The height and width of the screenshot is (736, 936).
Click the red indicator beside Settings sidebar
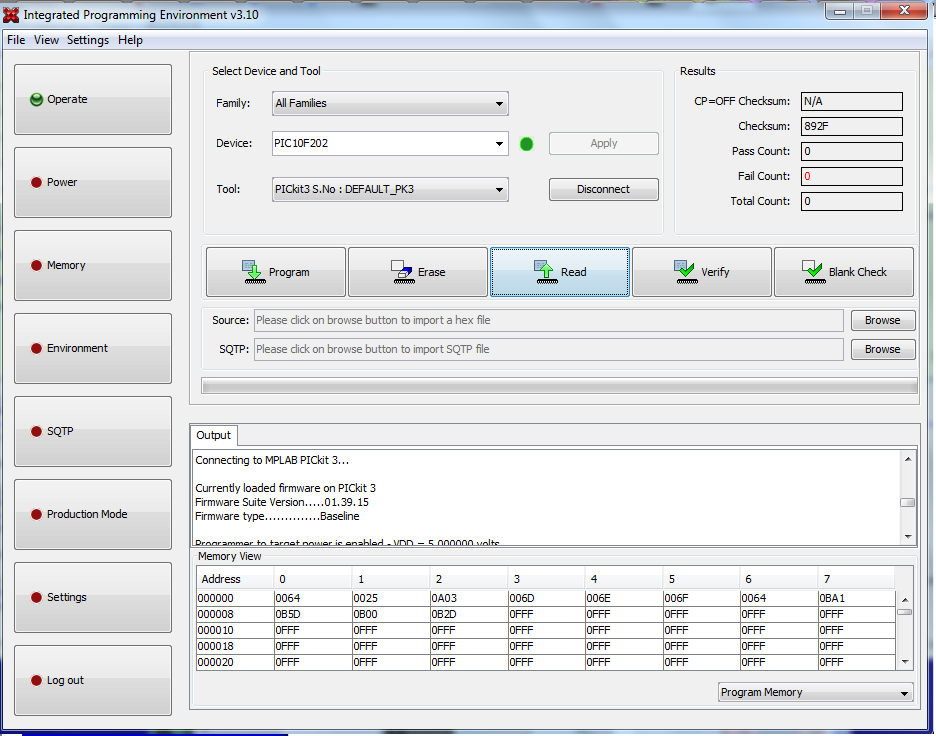[36, 598]
